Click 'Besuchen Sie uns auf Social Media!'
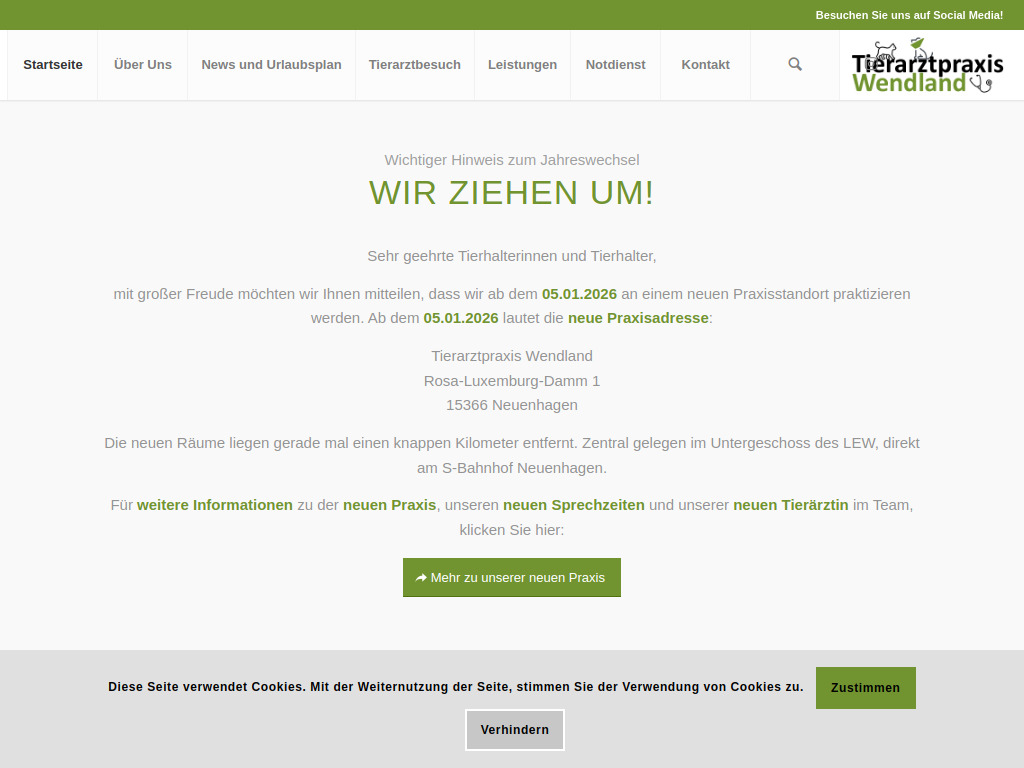This screenshot has width=1024, height=768. coord(908,15)
